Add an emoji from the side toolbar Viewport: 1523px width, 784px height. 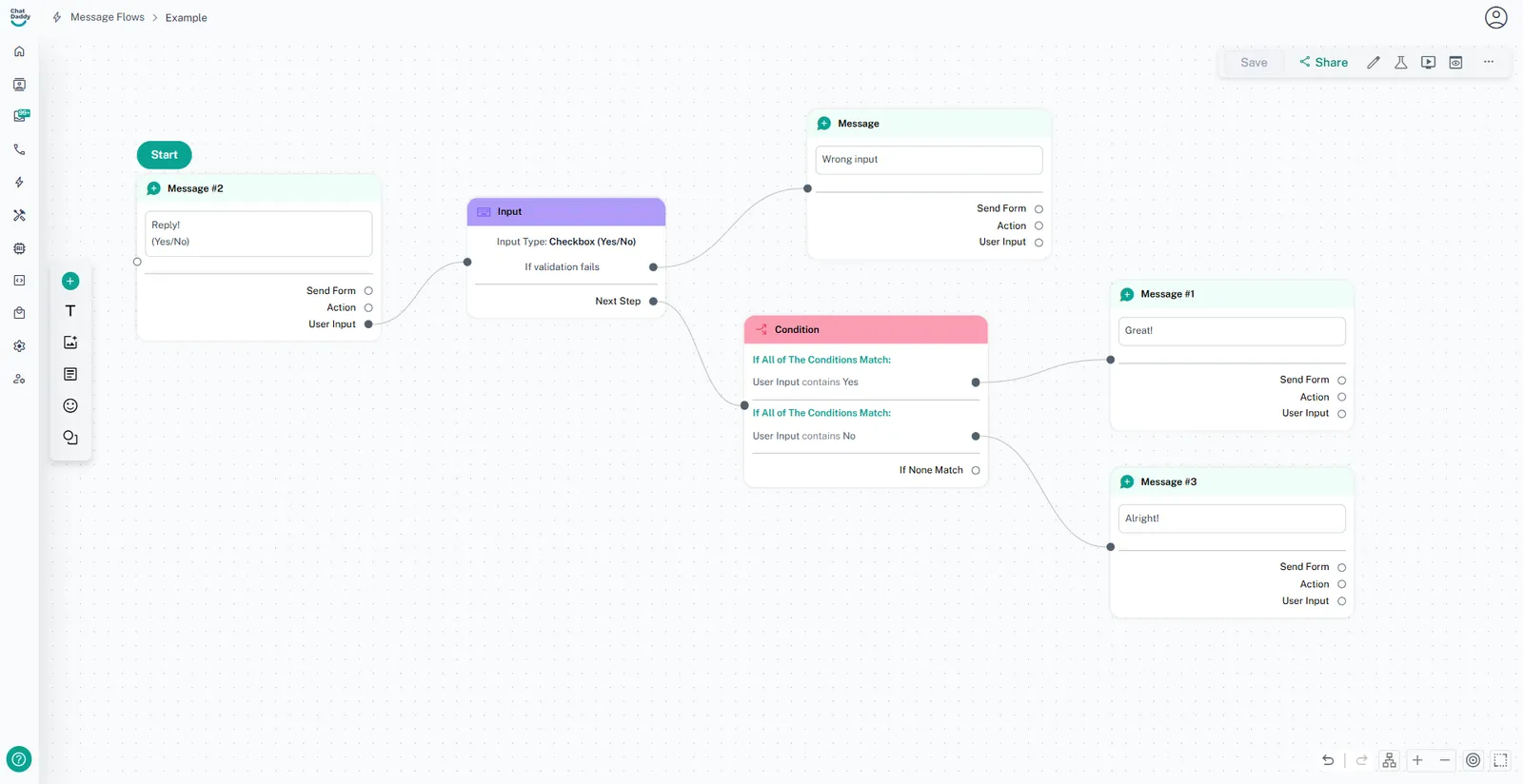click(x=70, y=406)
